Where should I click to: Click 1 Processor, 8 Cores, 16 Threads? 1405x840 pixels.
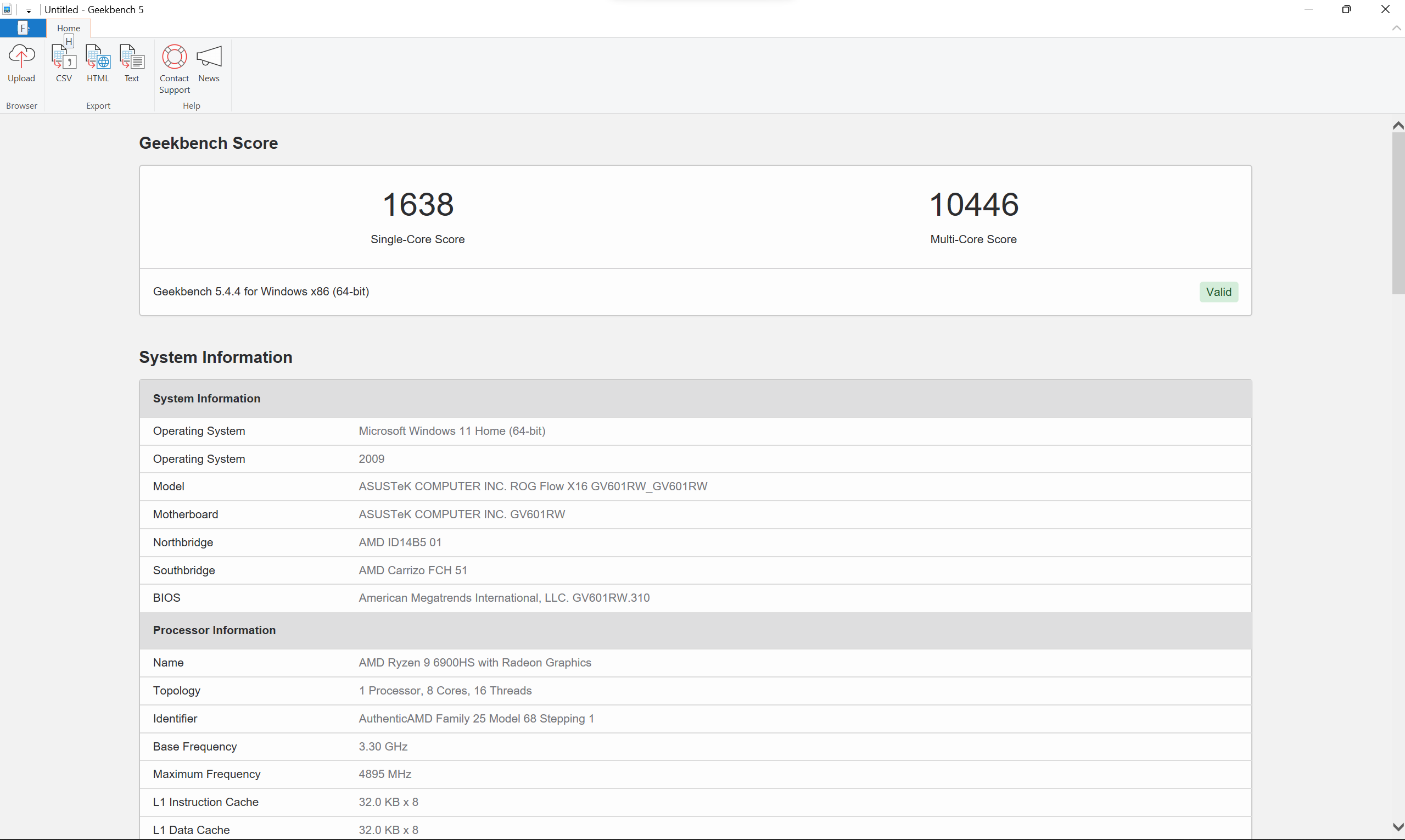(x=445, y=691)
